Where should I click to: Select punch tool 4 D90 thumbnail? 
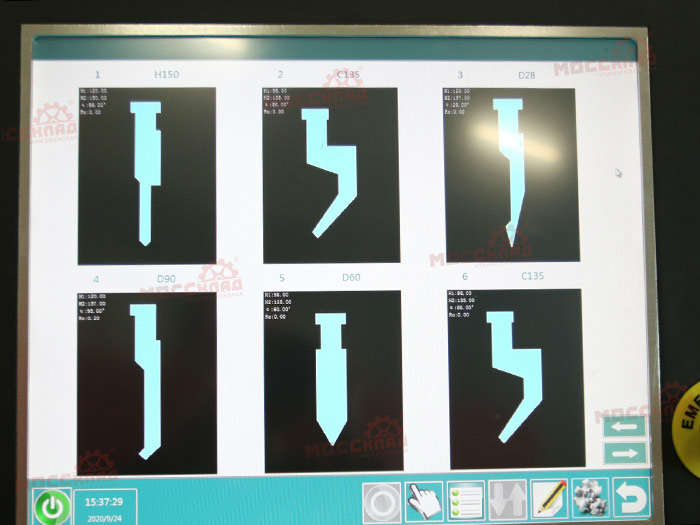coord(147,383)
